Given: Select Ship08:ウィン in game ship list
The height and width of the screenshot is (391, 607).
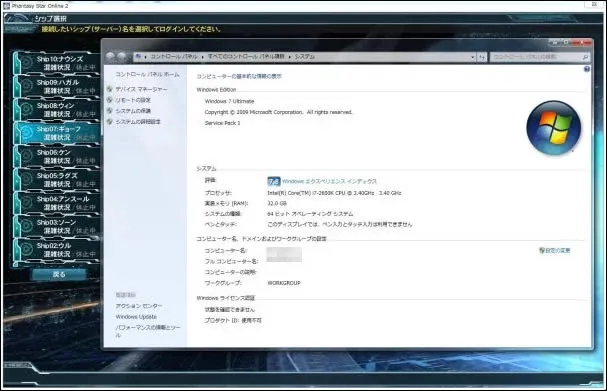Looking at the screenshot, I should coord(57,110).
